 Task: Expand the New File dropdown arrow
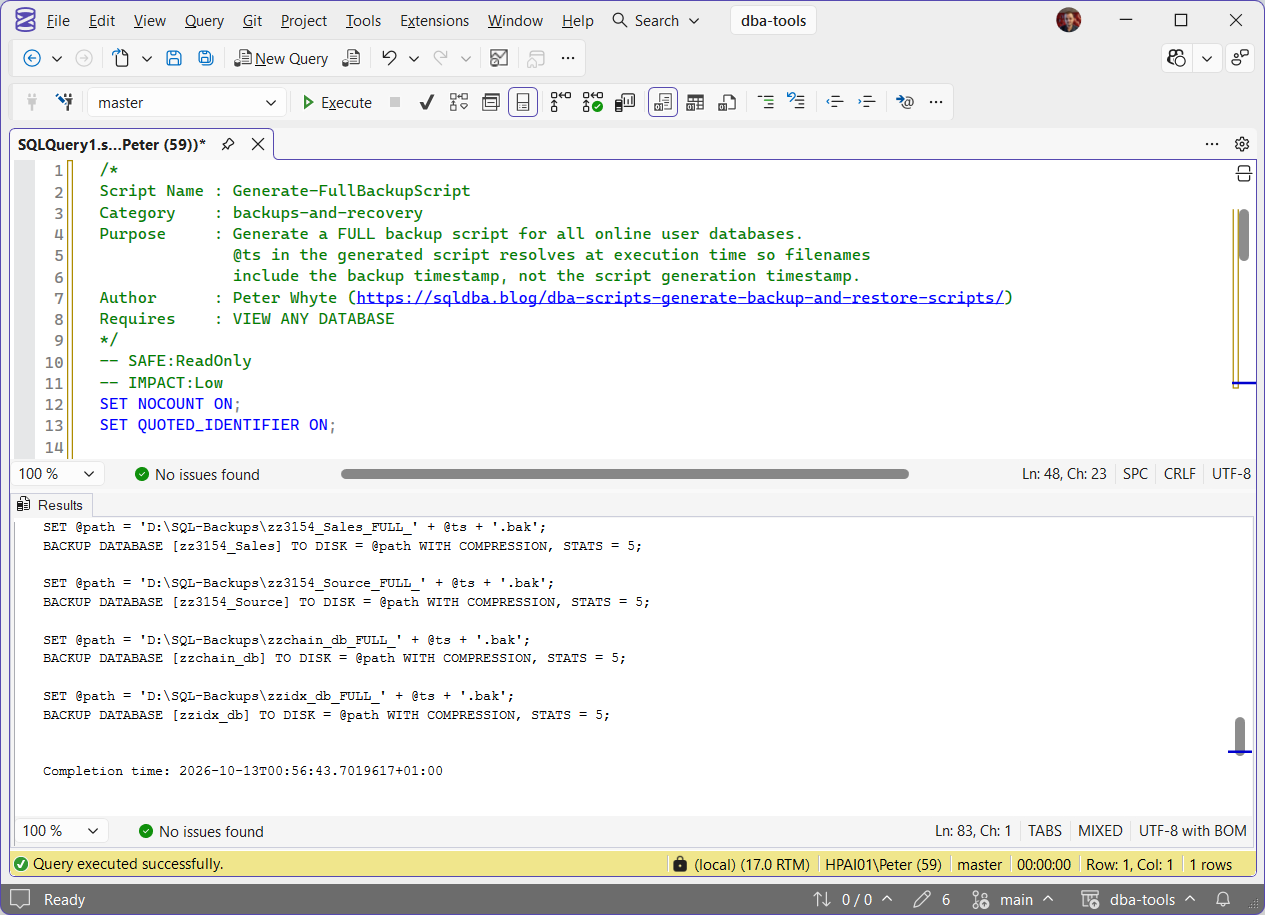click(x=147, y=58)
